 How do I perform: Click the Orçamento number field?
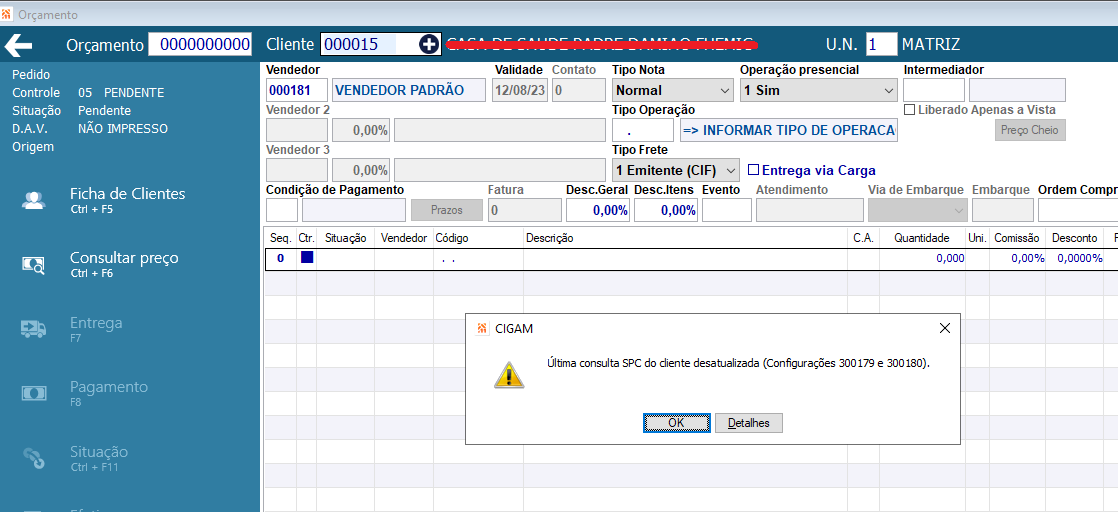(200, 44)
